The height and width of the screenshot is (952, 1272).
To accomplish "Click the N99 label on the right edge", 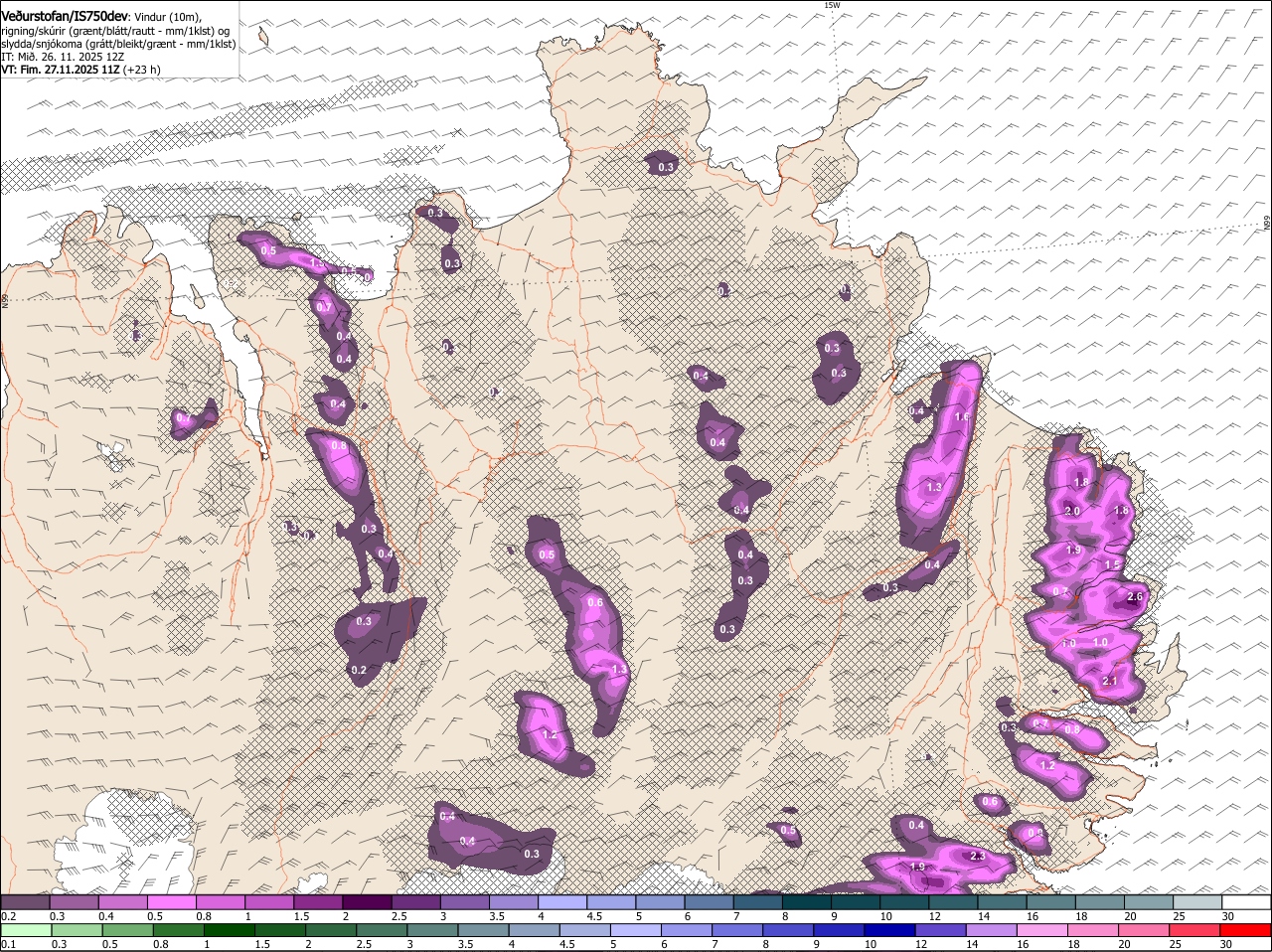I will pyautogui.click(x=1267, y=225).
